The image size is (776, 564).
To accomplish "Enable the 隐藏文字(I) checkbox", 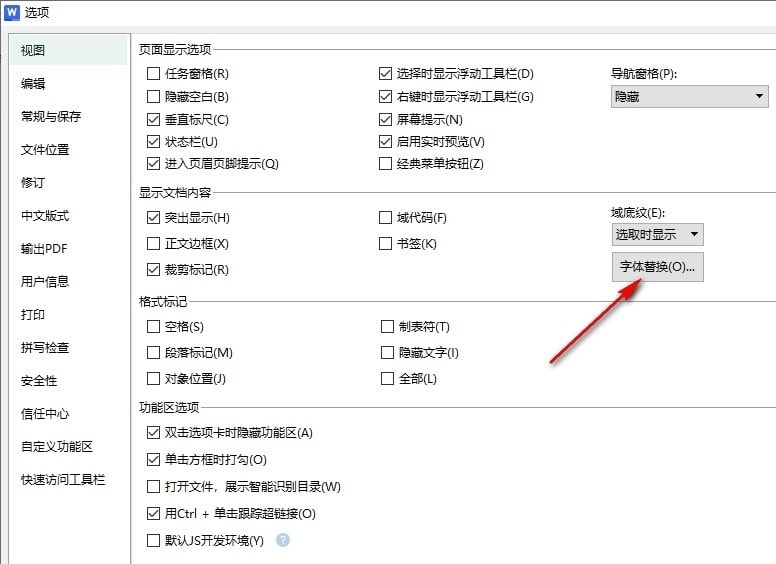I will pyautogui.click(x=387, y=352).
